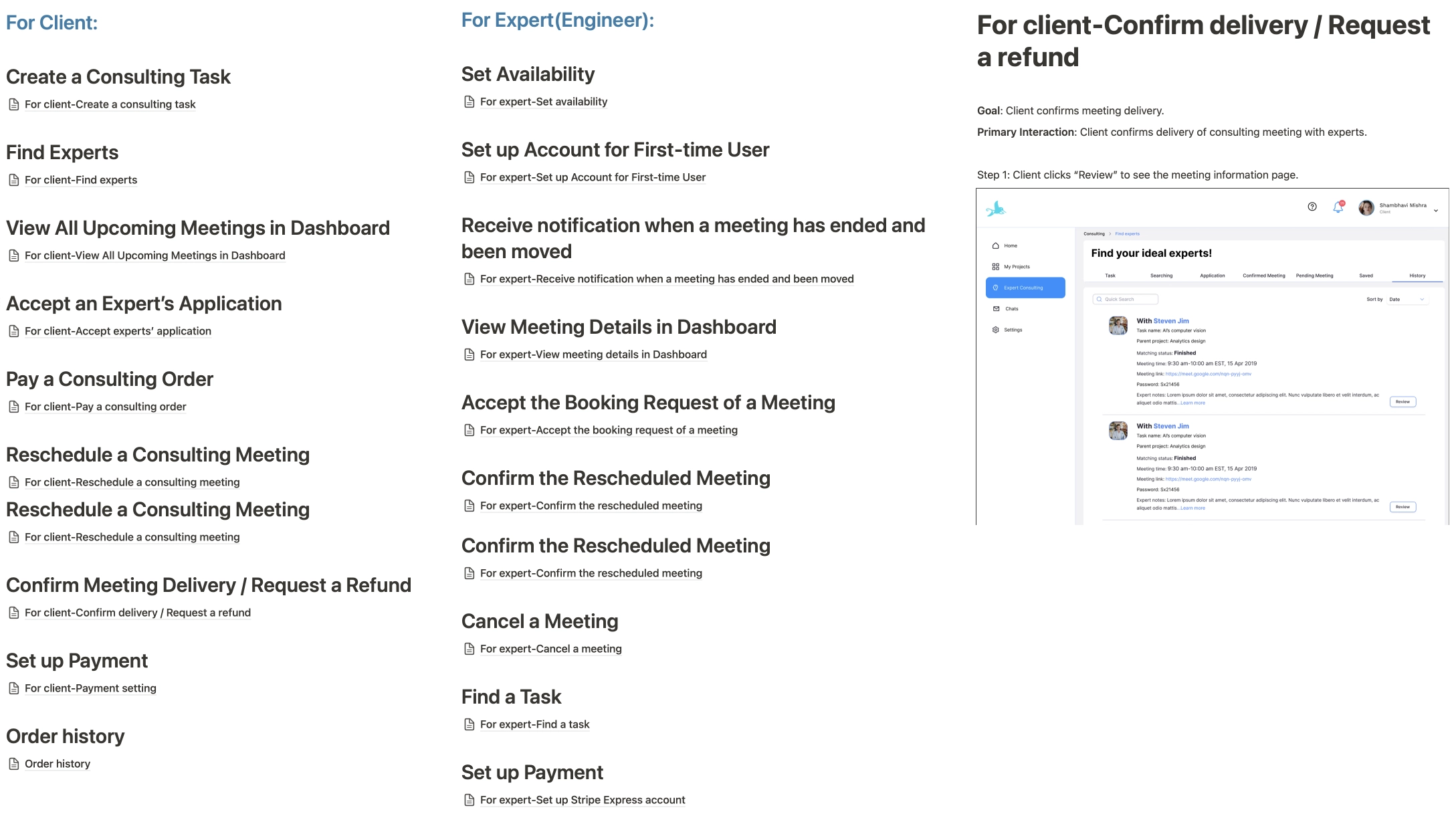The width and height of the screenshot is (1456, 822).
Task: Click the My Projects grid icon
Action: (995, 266)
